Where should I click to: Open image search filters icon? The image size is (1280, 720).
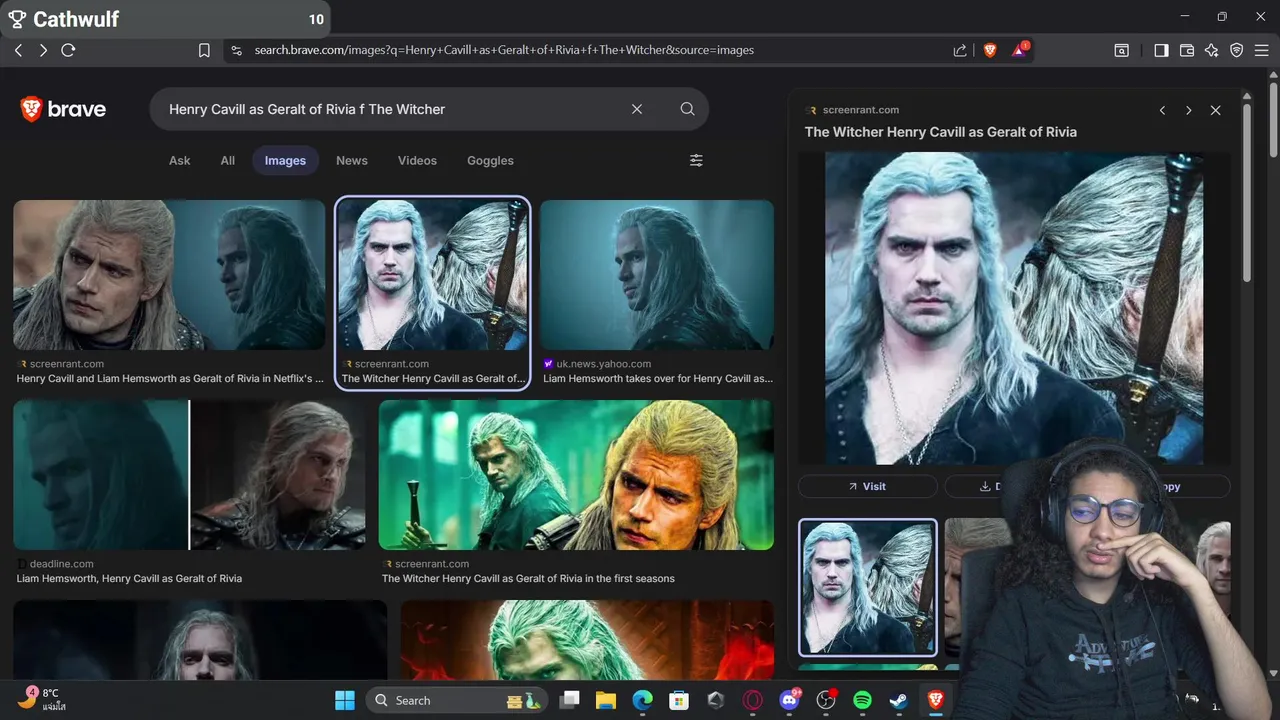[x=696, y=160]
